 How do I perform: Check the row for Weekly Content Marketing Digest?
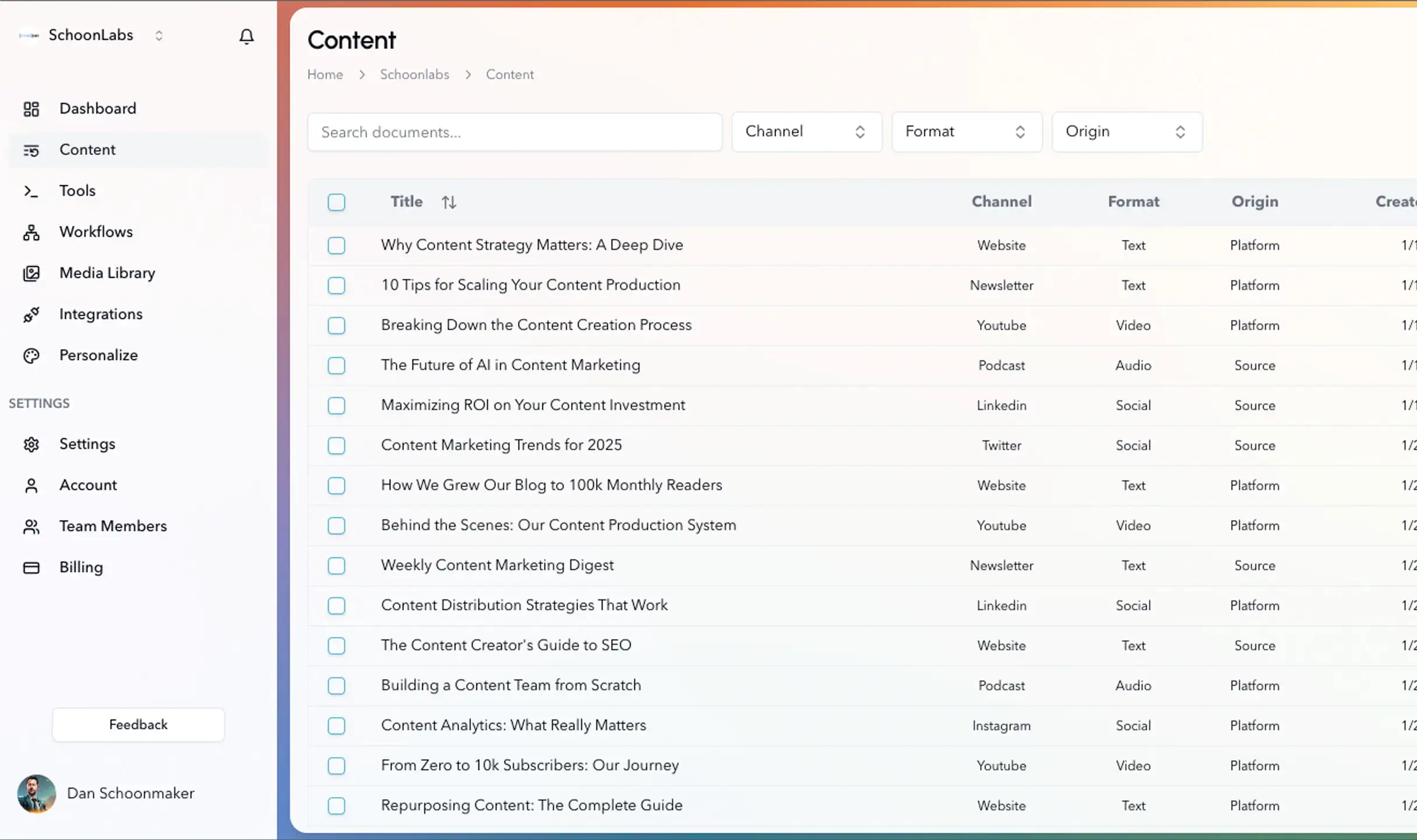337,566
